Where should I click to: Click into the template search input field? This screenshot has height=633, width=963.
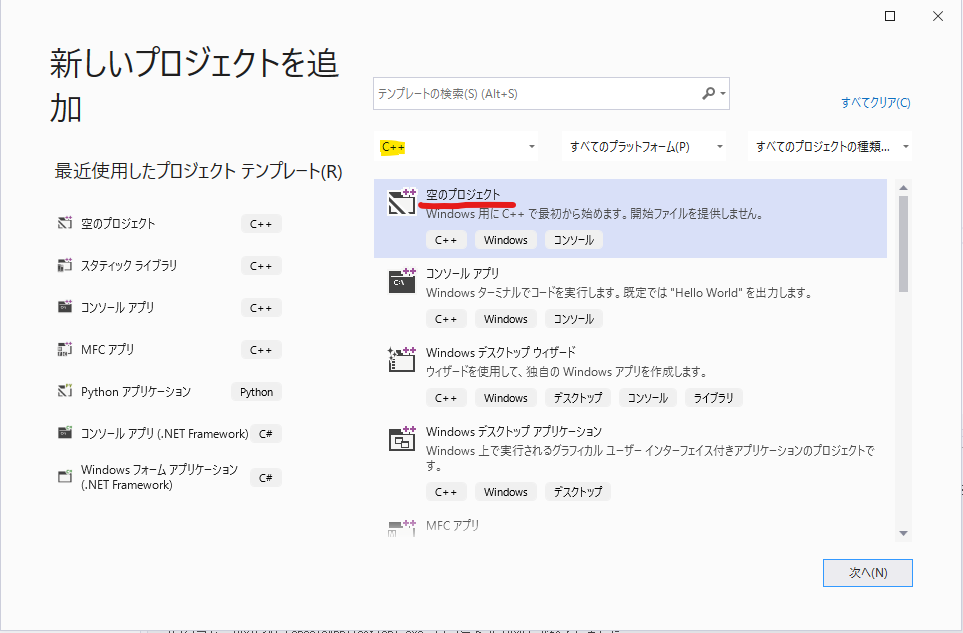pos(535,93)
